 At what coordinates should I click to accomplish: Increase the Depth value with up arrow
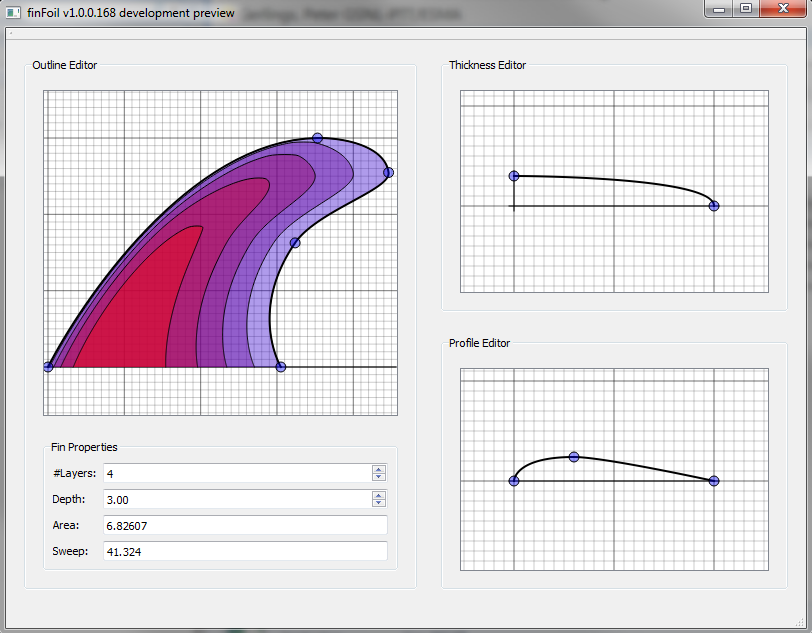[x=378, y=495]
